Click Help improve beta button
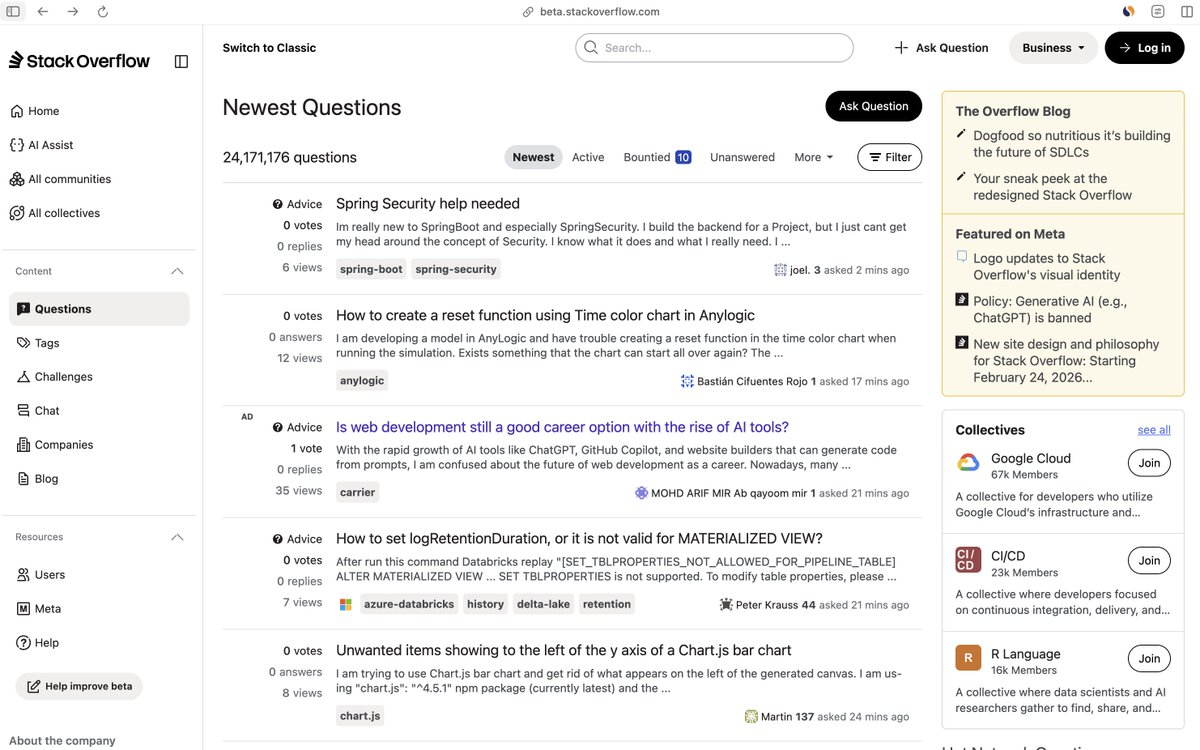1200x750 pixels. (79, 686)
